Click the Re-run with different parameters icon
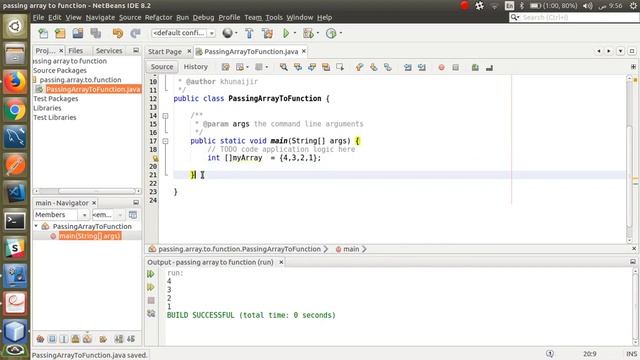The image size is (640, 360). click(151, 287)
